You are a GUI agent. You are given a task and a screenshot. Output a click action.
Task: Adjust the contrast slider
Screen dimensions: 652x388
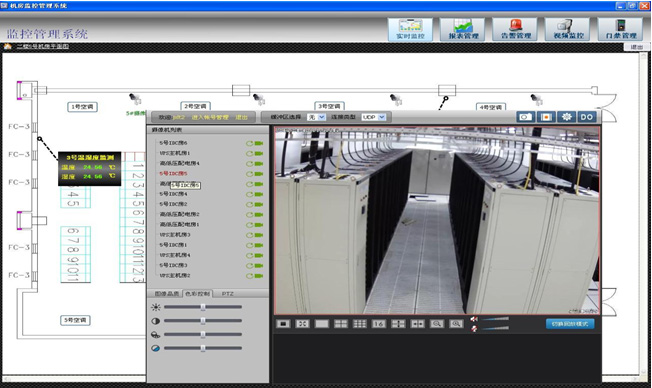(x=203, y=321)
